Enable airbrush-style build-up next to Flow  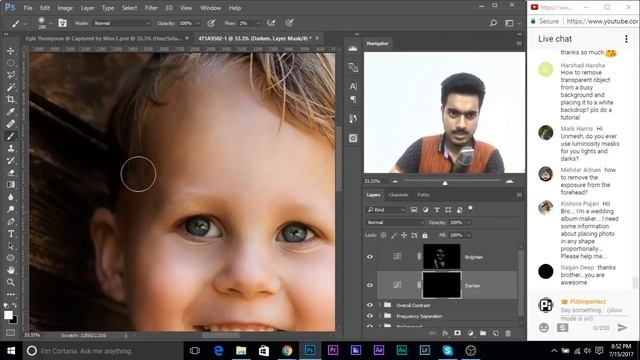point(271,23)
